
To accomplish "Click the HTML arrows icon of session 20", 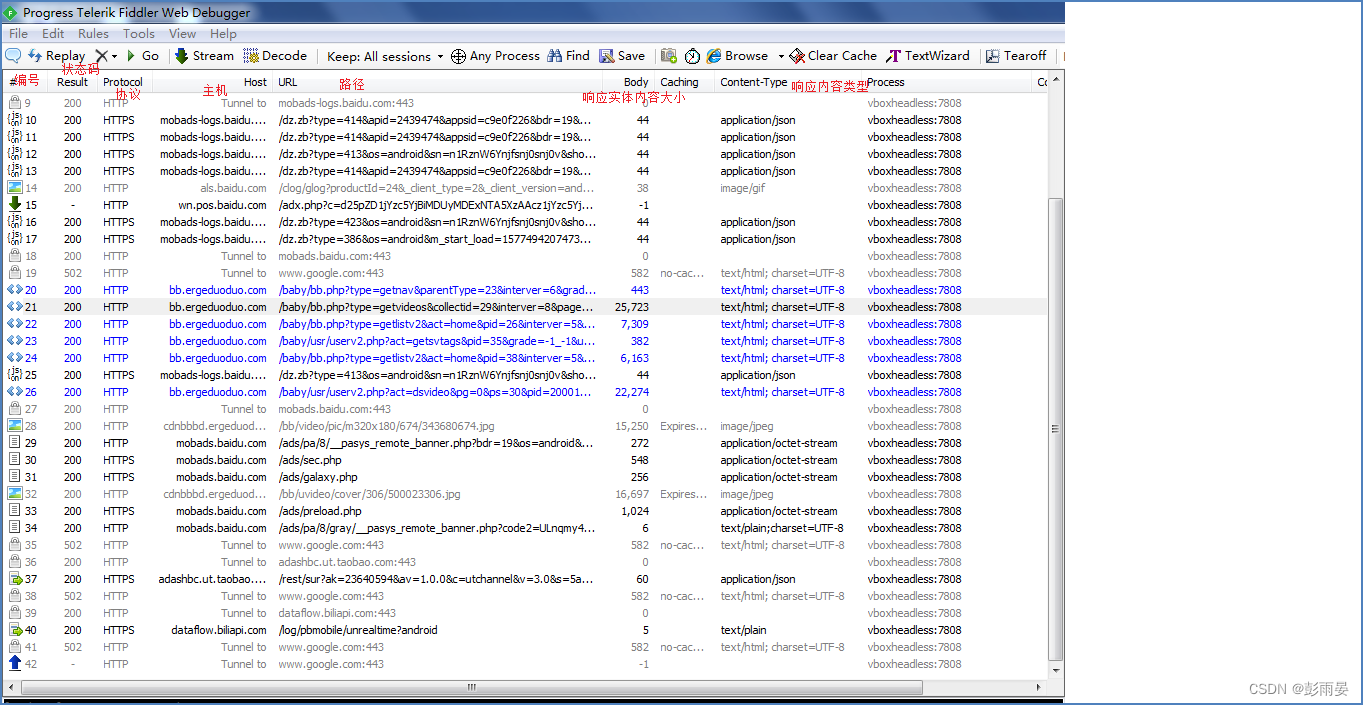I will pyautogui.click(x=15, y=290).
